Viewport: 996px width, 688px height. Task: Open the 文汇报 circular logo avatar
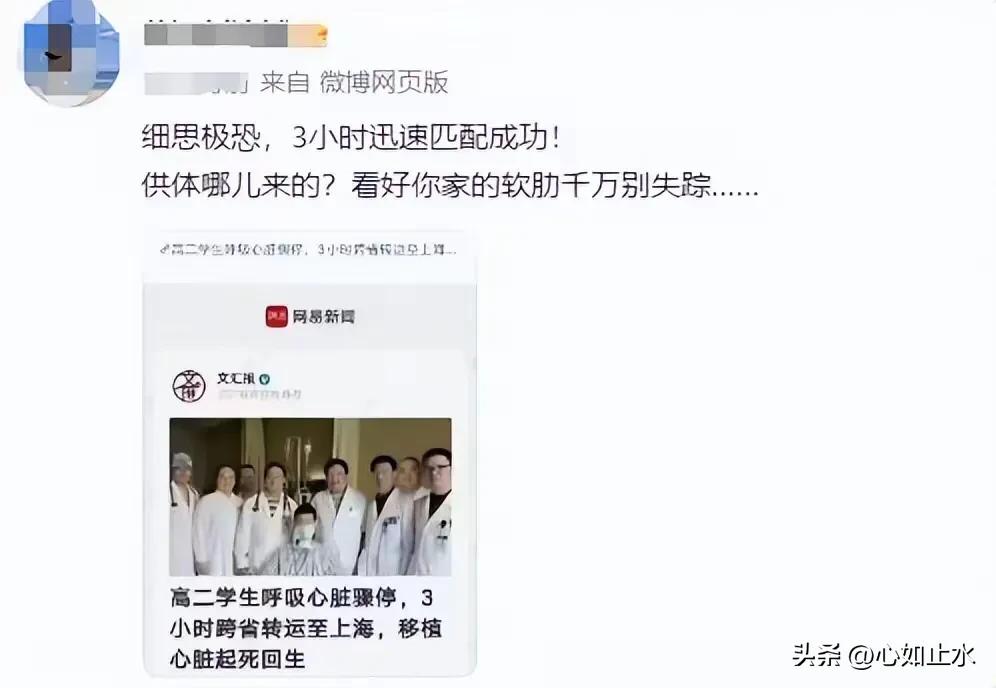click(189, 385)
